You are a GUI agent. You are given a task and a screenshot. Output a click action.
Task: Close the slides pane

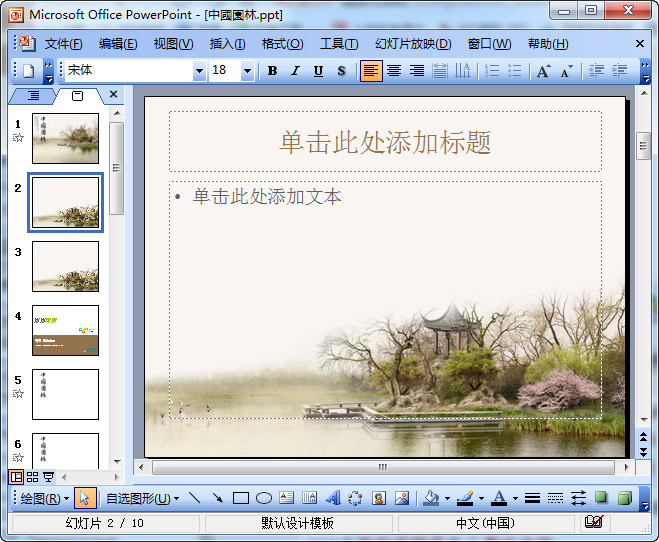113,95
